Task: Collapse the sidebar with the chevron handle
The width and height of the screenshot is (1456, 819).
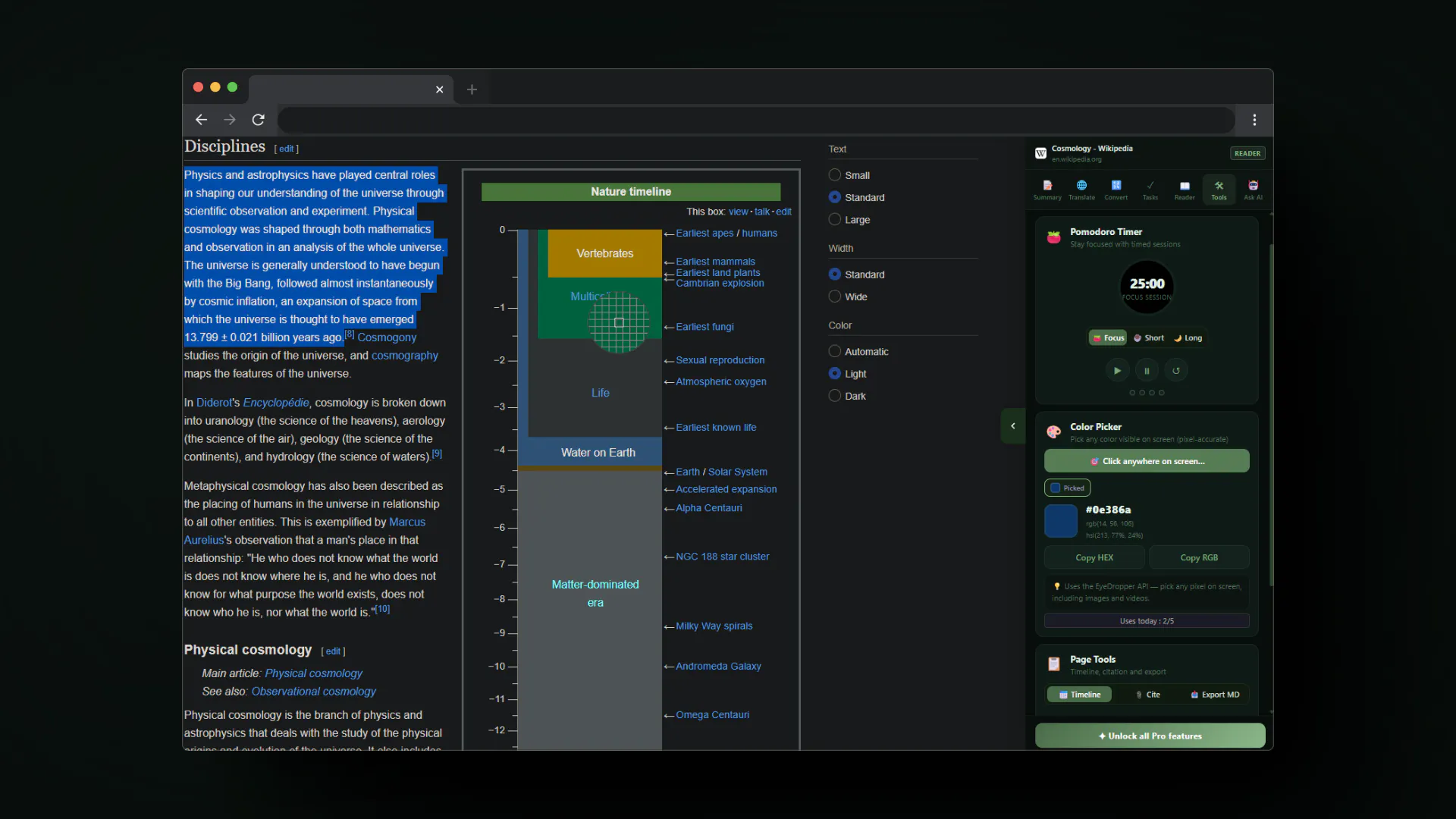Action: click(x=1013, y=426)
